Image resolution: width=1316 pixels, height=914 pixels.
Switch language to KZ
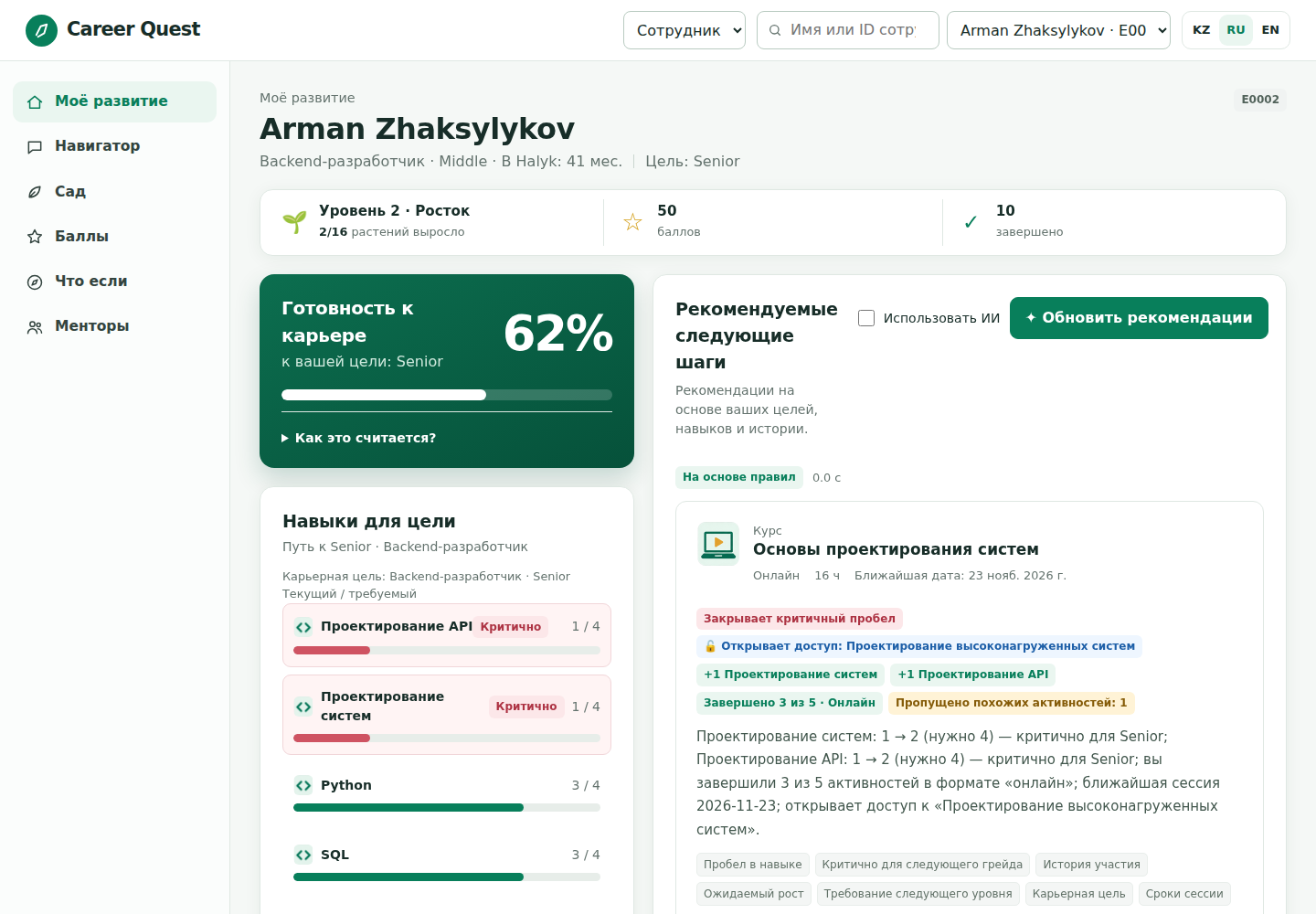(x=1202, y=30)
